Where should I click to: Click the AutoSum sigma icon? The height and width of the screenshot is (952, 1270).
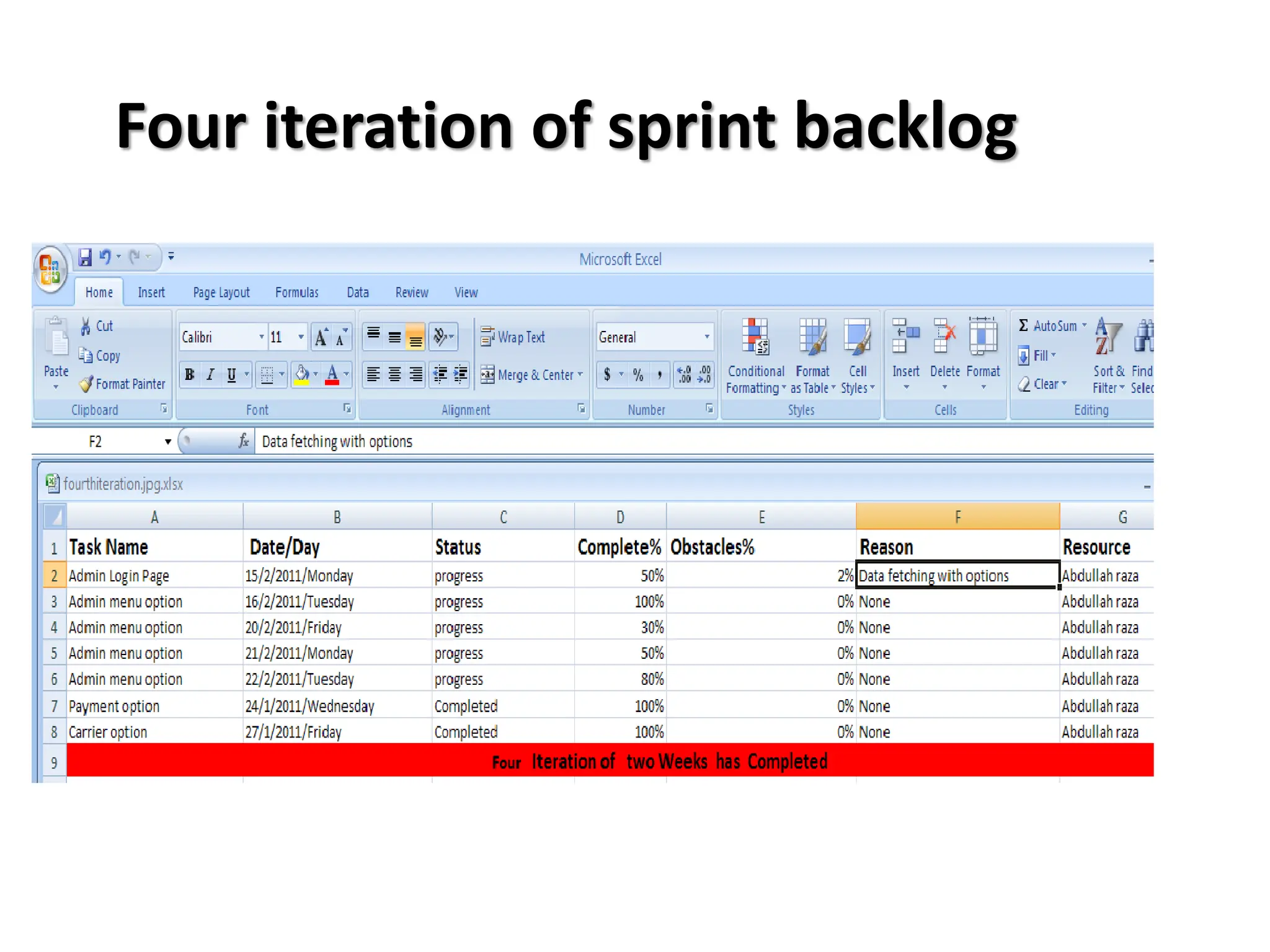click(x=1023, y=325)
